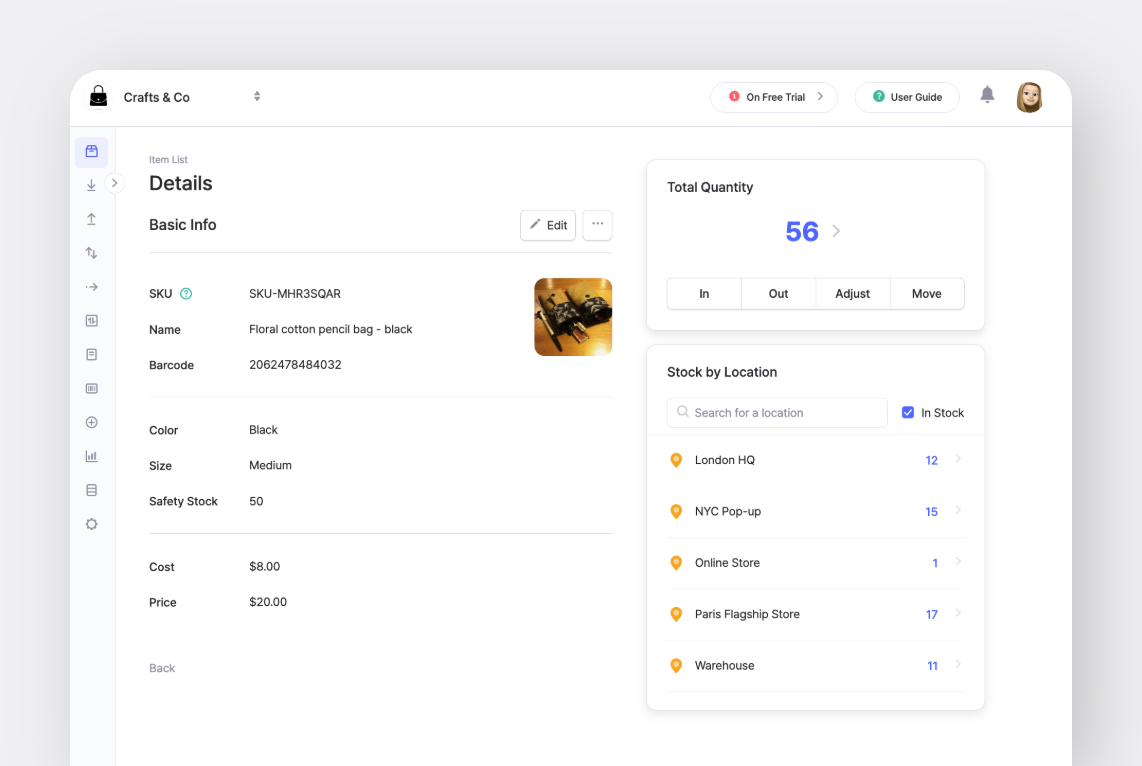Click the Warehouse location pin icon
This screenshot has height=766, width=1142.
pyautogui.click(x=676, y=666)
